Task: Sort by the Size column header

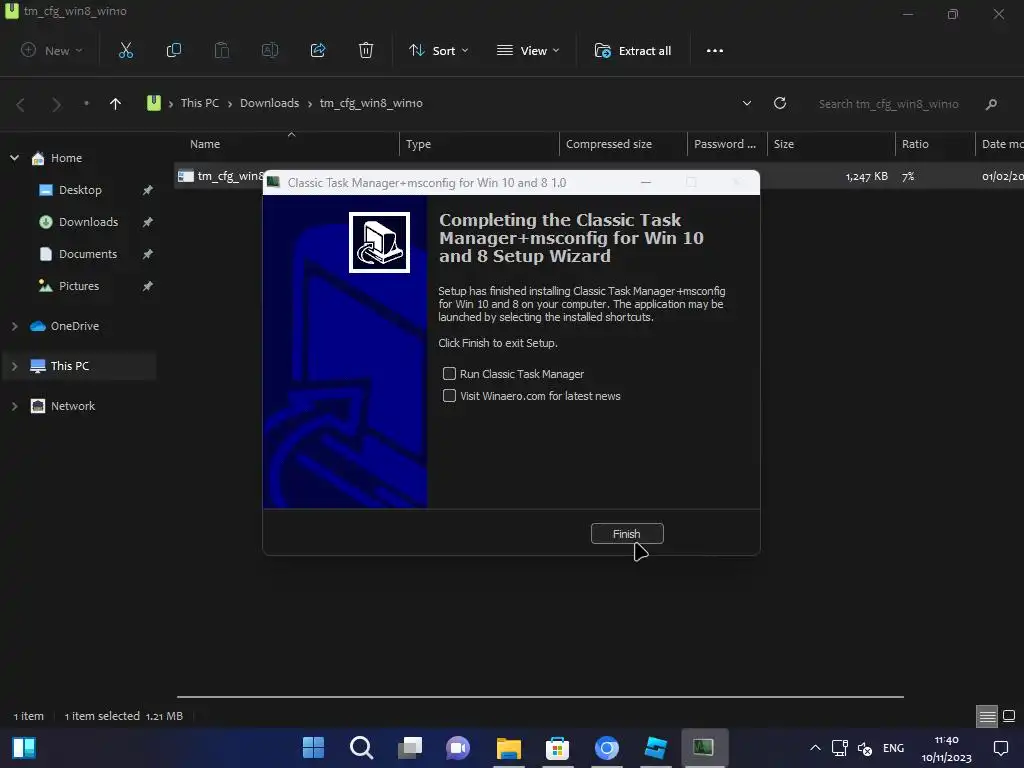Action: (831, 144)
